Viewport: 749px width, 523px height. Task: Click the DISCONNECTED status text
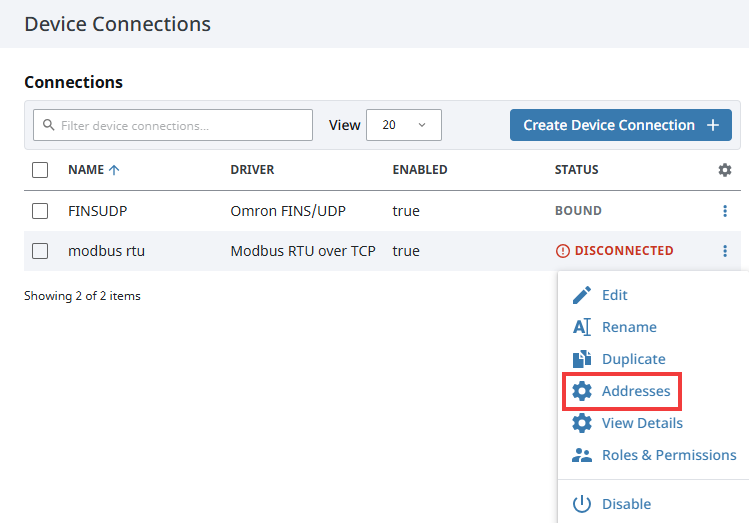click(x=624, y=251)
